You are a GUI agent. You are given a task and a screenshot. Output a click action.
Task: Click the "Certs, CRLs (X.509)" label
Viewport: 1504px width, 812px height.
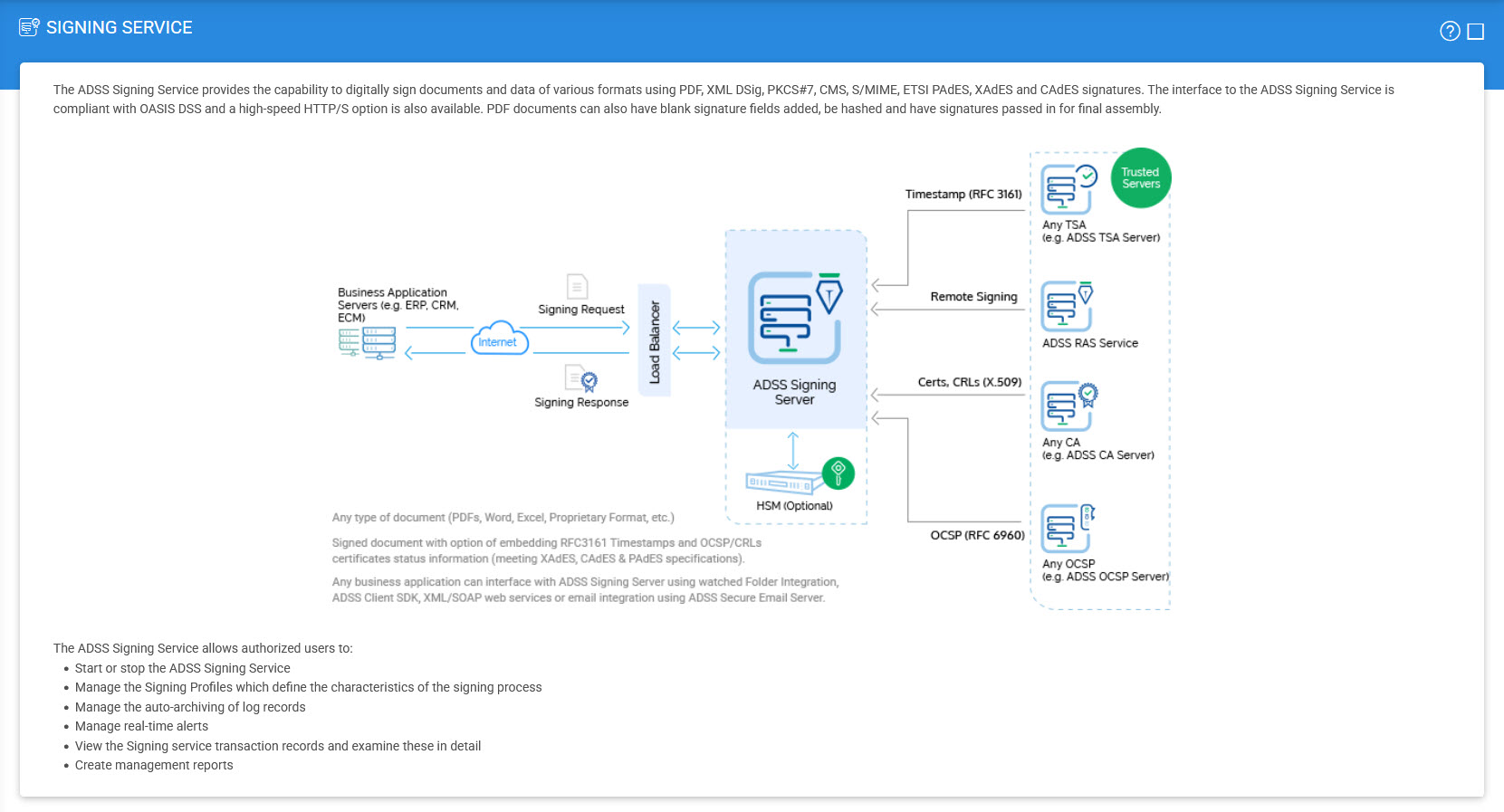[x=970, y=382]
